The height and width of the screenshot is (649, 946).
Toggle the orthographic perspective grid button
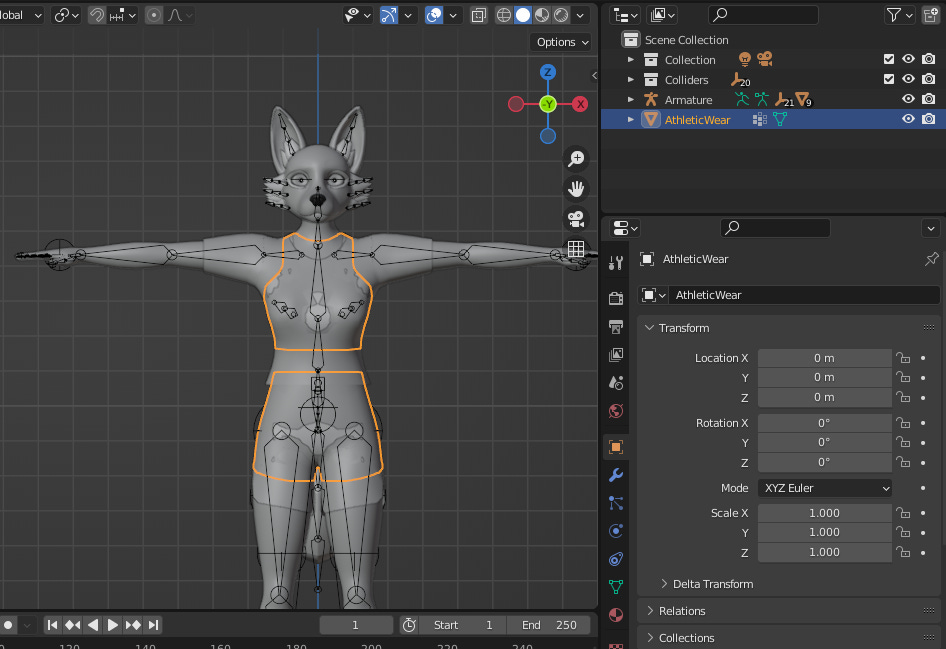[576, 249]
